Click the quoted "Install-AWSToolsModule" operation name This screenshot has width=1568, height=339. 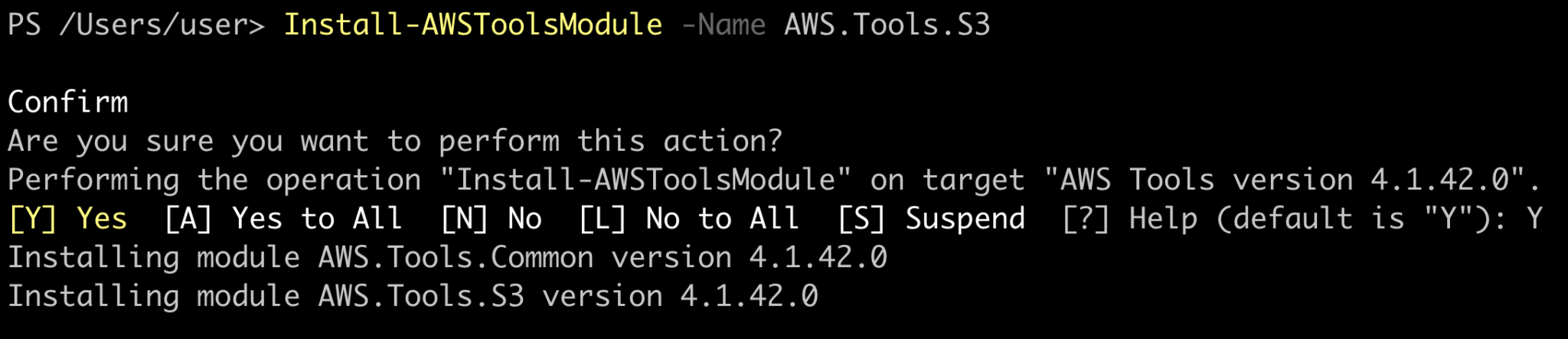[645, 181]
